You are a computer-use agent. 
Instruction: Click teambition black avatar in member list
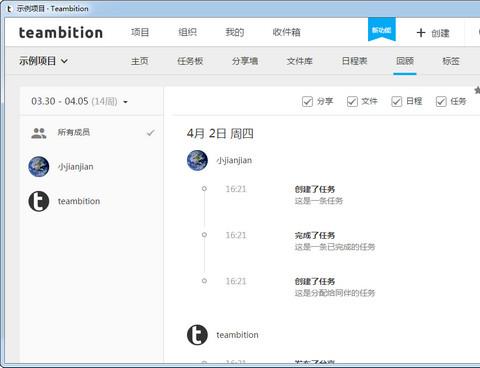pyautogui.click(x=39, y=201)
